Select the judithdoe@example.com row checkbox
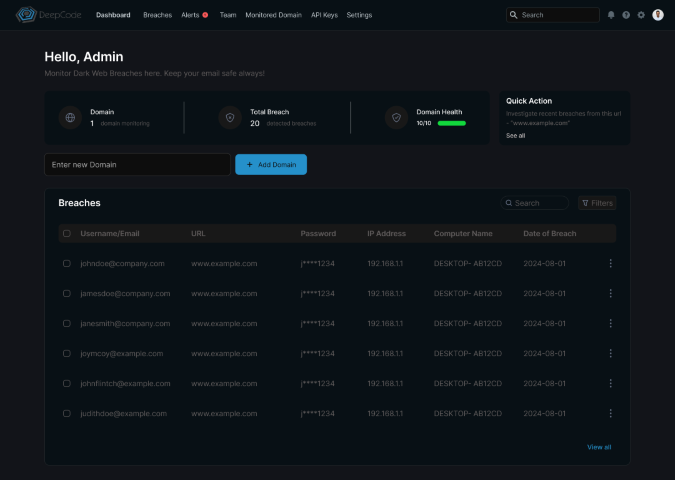 [67, 413]
